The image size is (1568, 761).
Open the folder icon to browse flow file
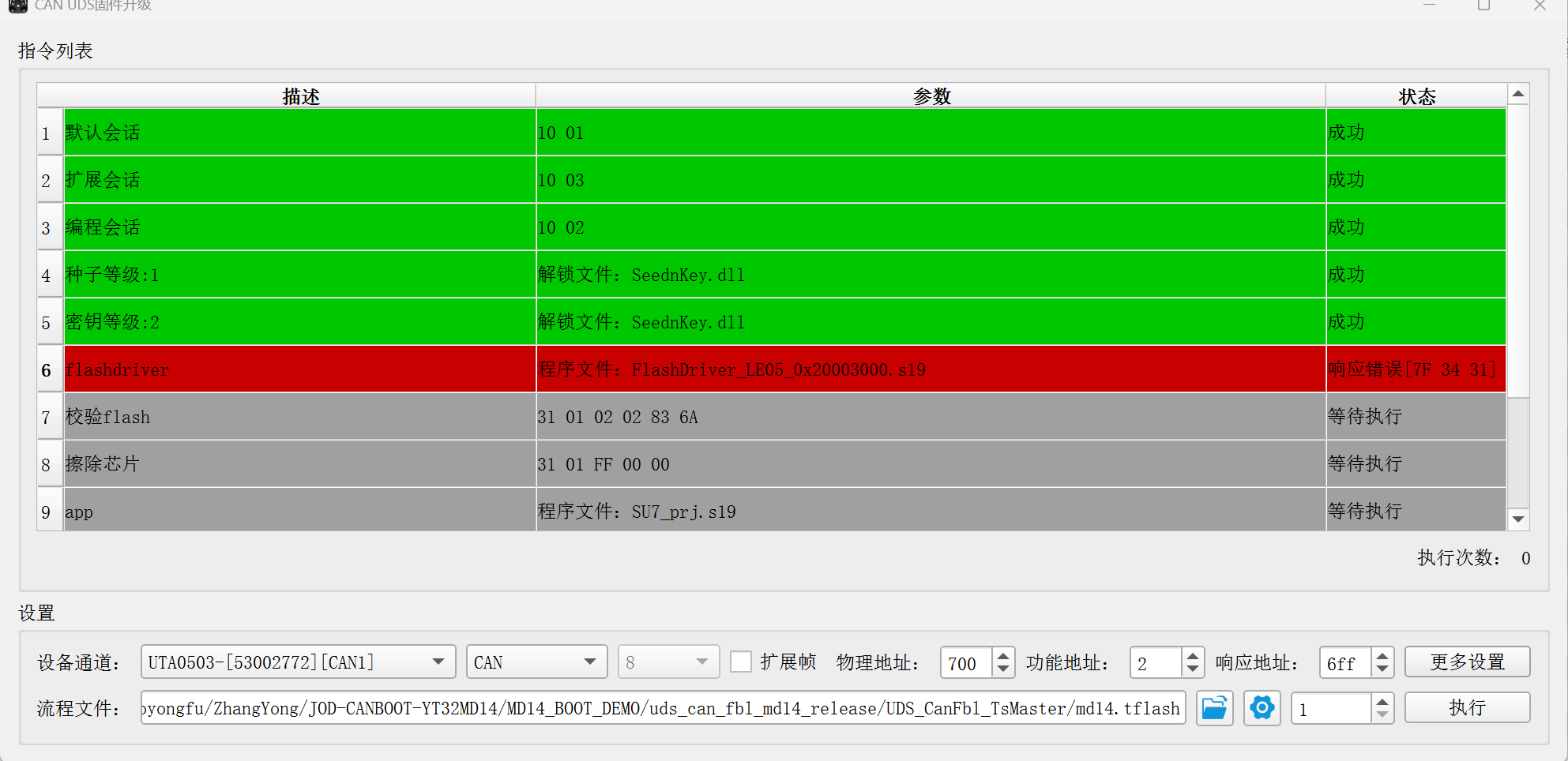coord(1214,708)
